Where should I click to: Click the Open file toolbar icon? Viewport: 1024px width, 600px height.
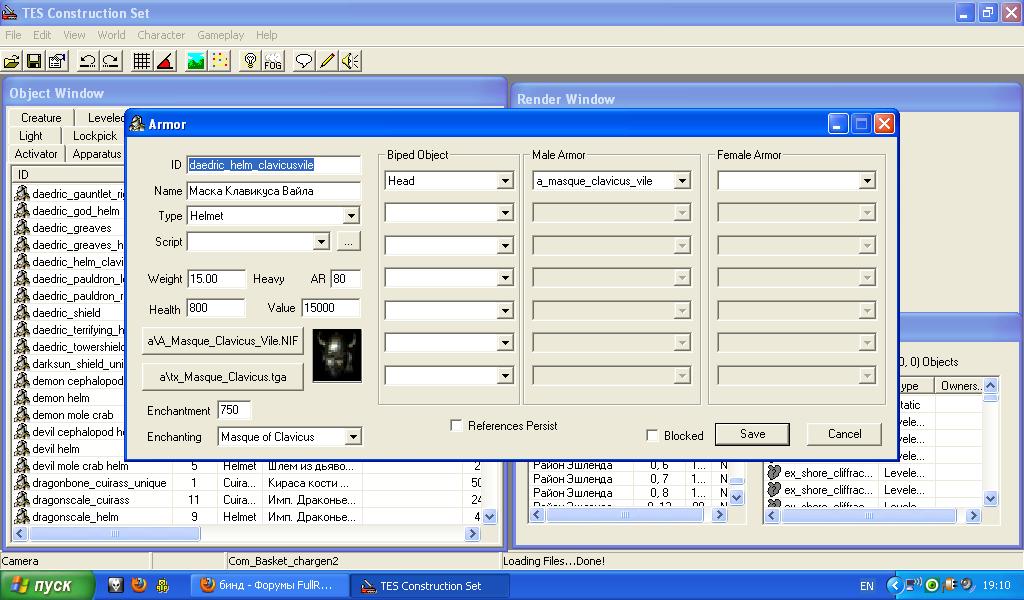click(x=11, y=61)
